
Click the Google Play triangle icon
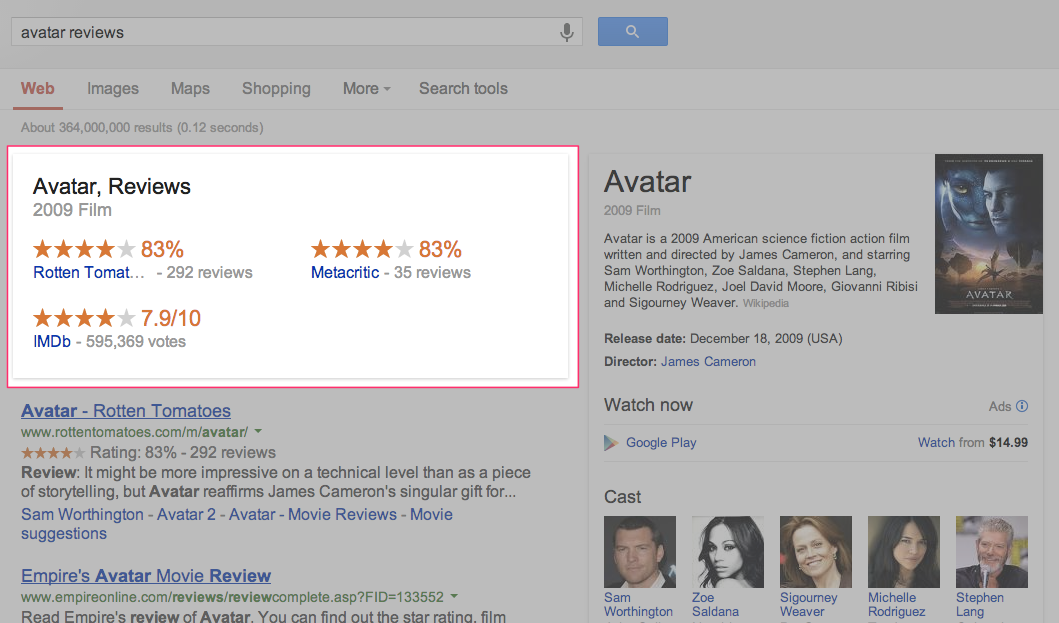click(611, 443)
